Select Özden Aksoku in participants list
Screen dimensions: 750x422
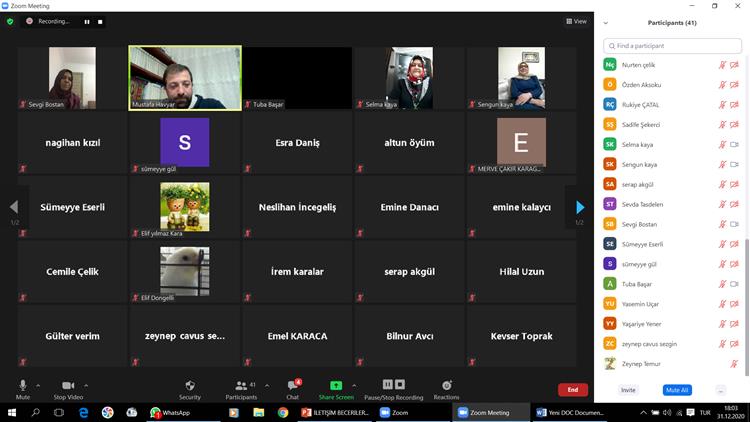(x=672, y=85)
